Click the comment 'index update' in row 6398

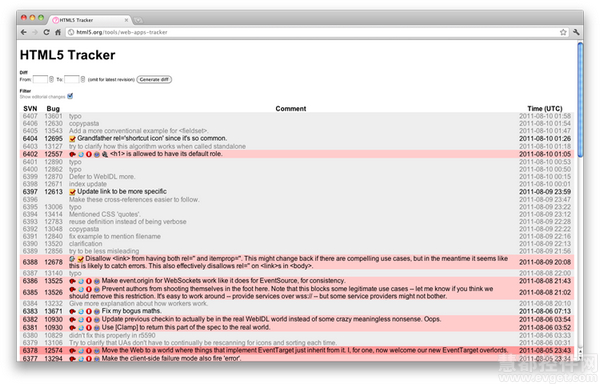pyautogui.click(x=88, y=184)
